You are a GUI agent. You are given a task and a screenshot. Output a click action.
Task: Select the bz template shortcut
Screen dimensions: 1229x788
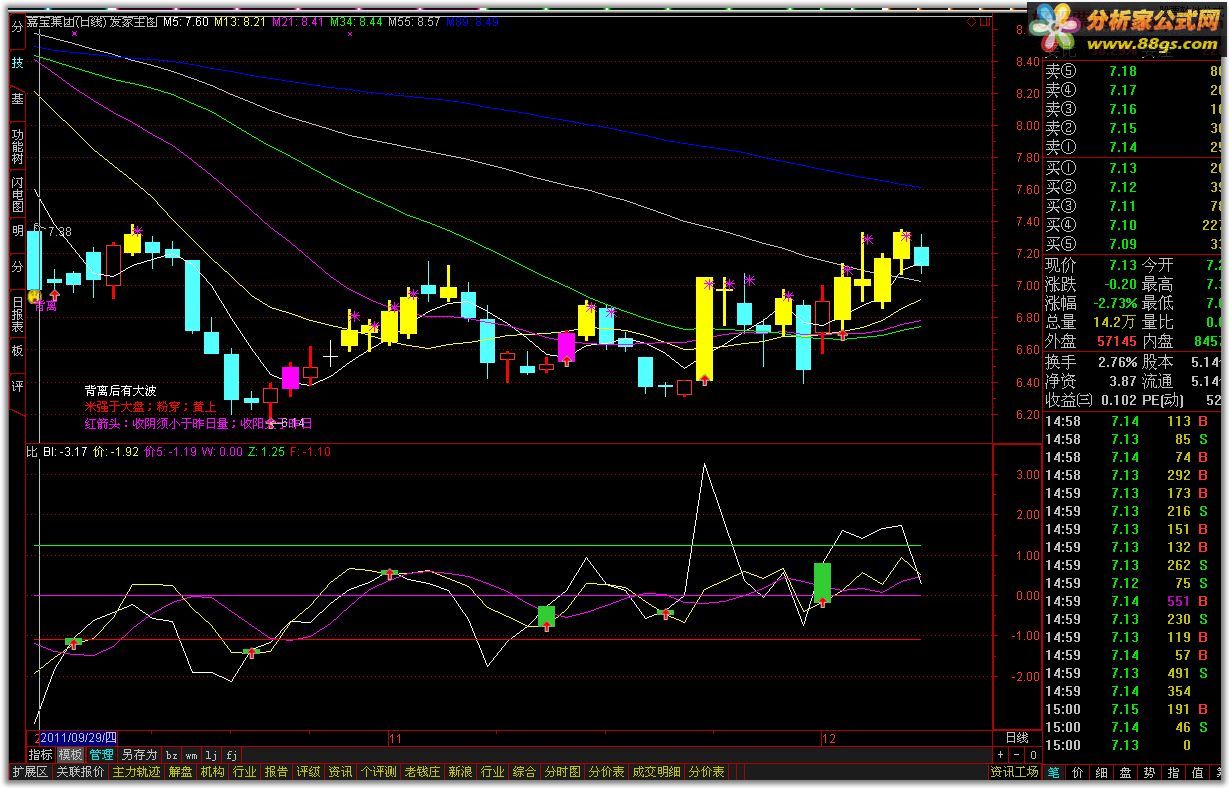[171, 755]
